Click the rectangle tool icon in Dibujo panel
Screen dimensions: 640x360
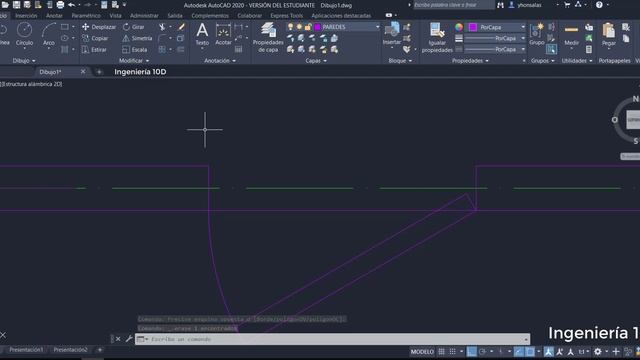(64, 27)
